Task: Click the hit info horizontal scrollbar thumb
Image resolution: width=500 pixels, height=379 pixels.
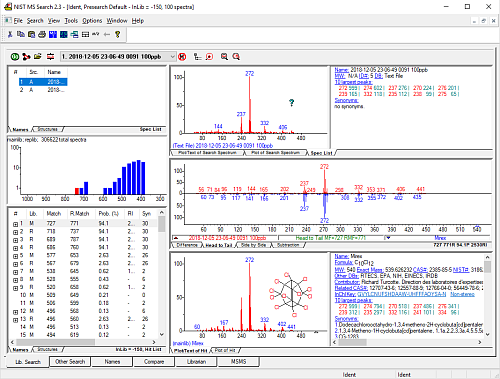Action: coord(352,342)
